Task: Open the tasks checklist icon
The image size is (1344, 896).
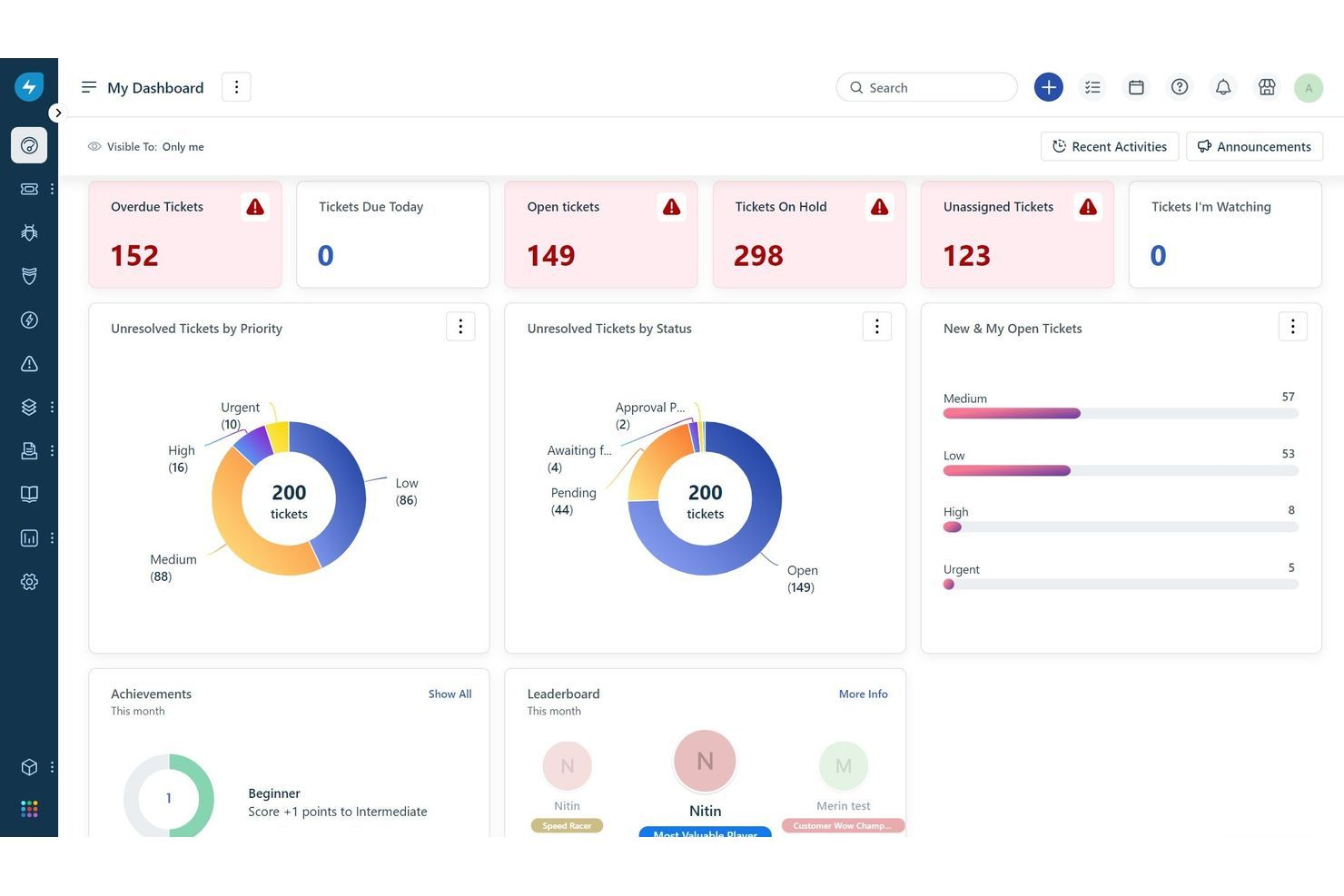Action: click(1092, 87)
